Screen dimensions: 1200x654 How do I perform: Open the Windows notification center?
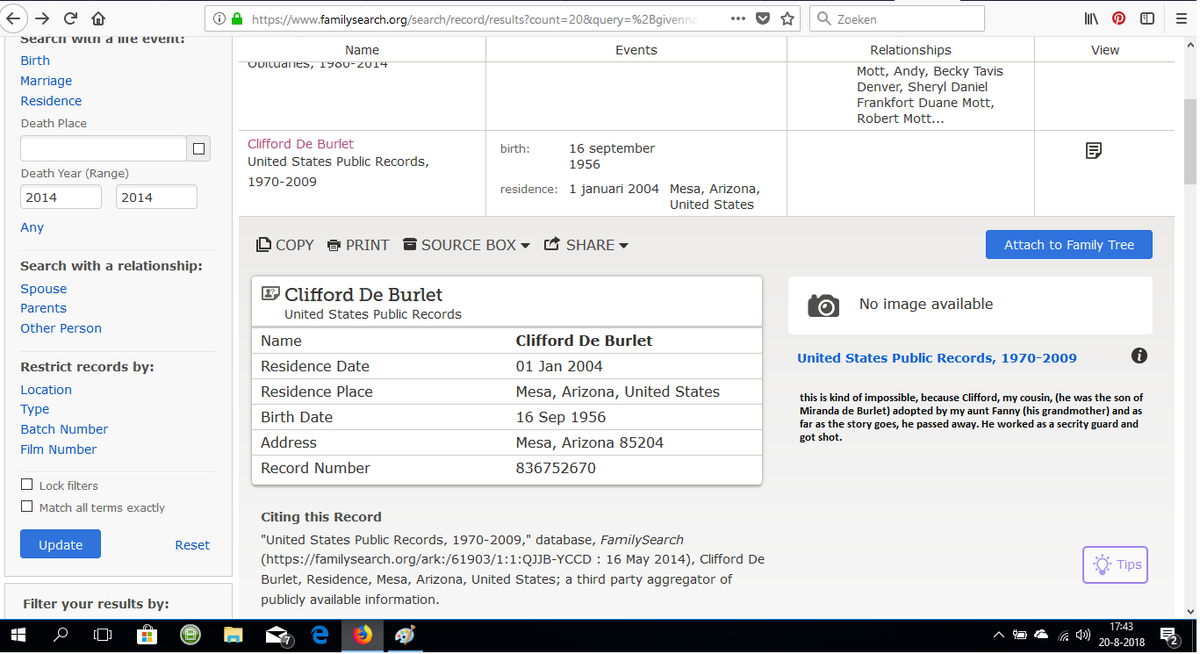[1170, 635]
